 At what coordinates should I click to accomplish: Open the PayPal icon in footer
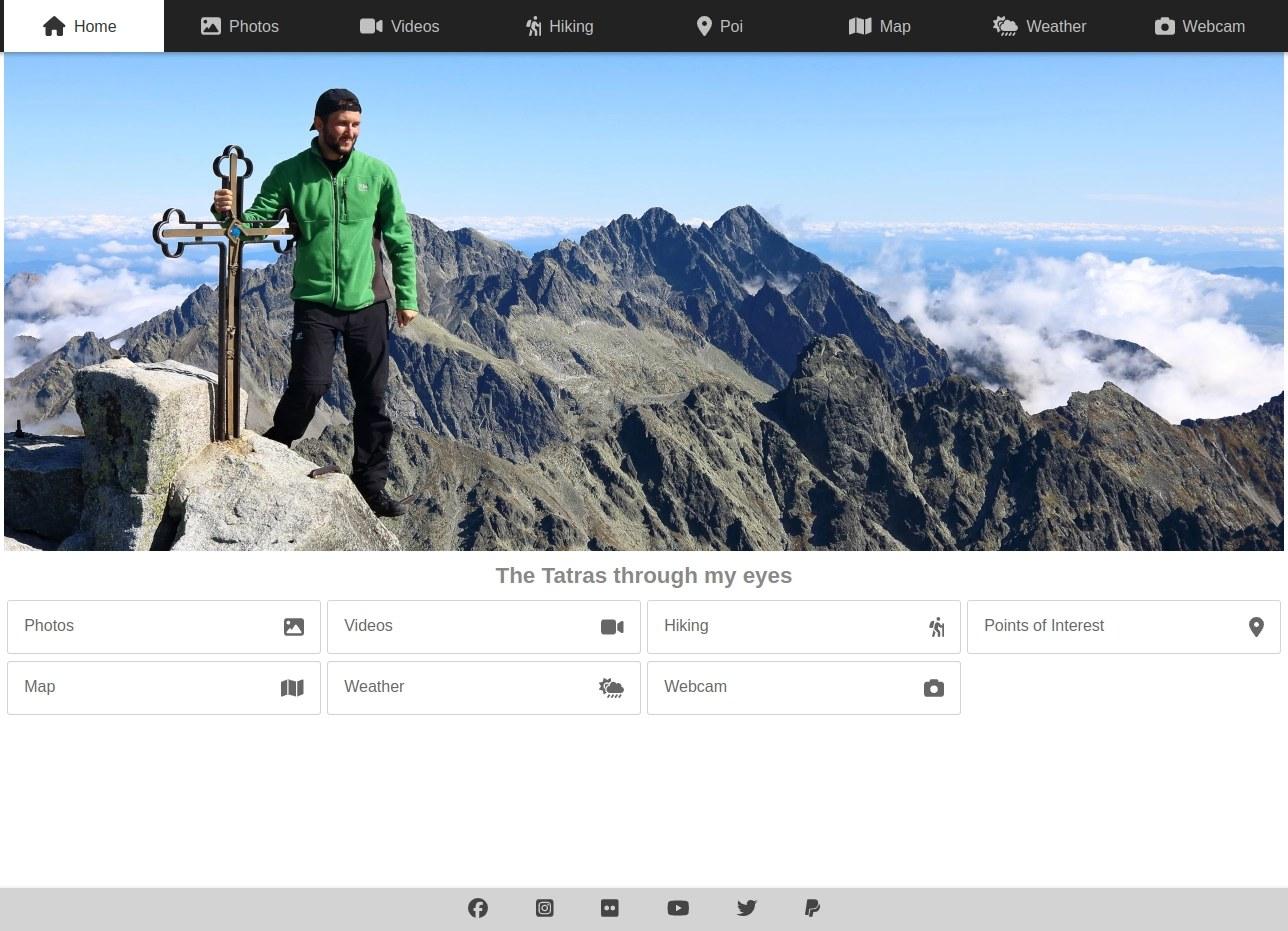812,908
